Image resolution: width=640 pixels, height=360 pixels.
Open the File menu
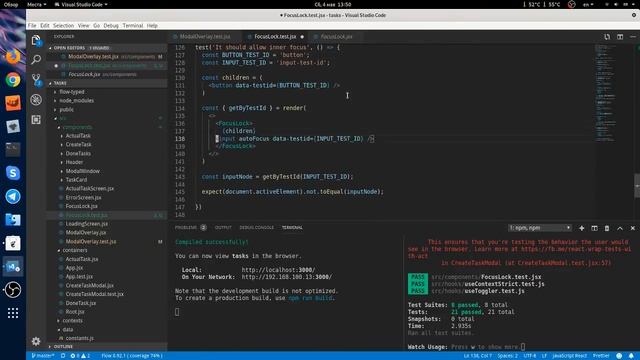click(32, 25)
